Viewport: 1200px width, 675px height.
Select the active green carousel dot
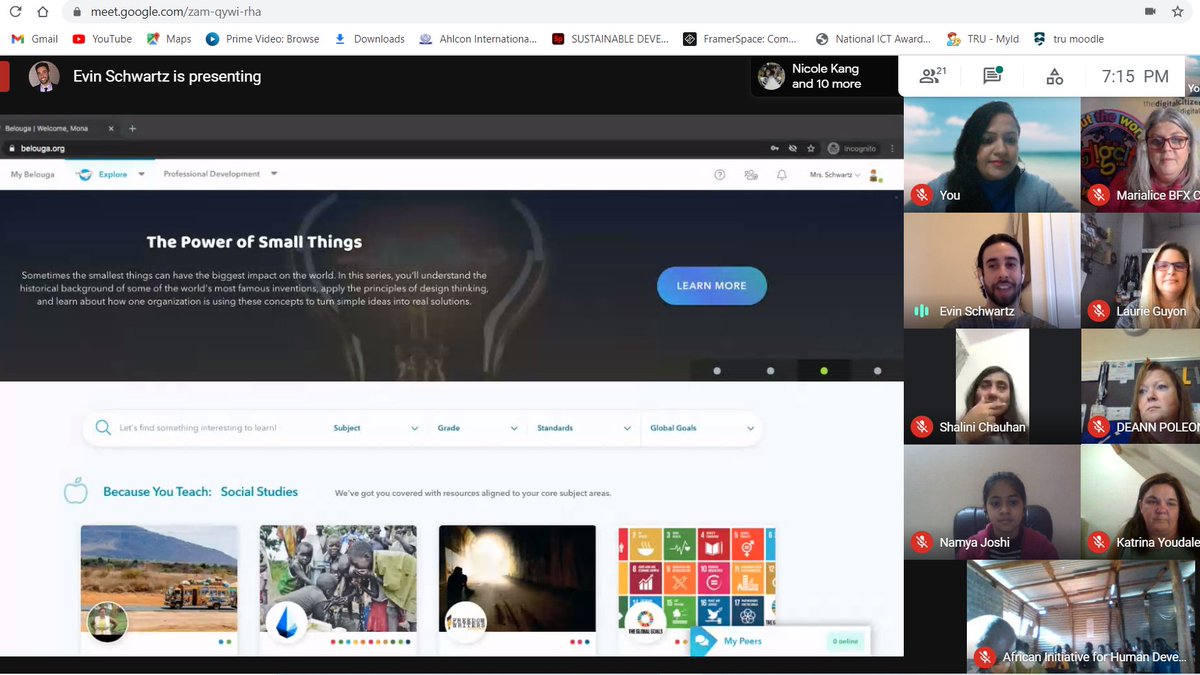point(824,371)
